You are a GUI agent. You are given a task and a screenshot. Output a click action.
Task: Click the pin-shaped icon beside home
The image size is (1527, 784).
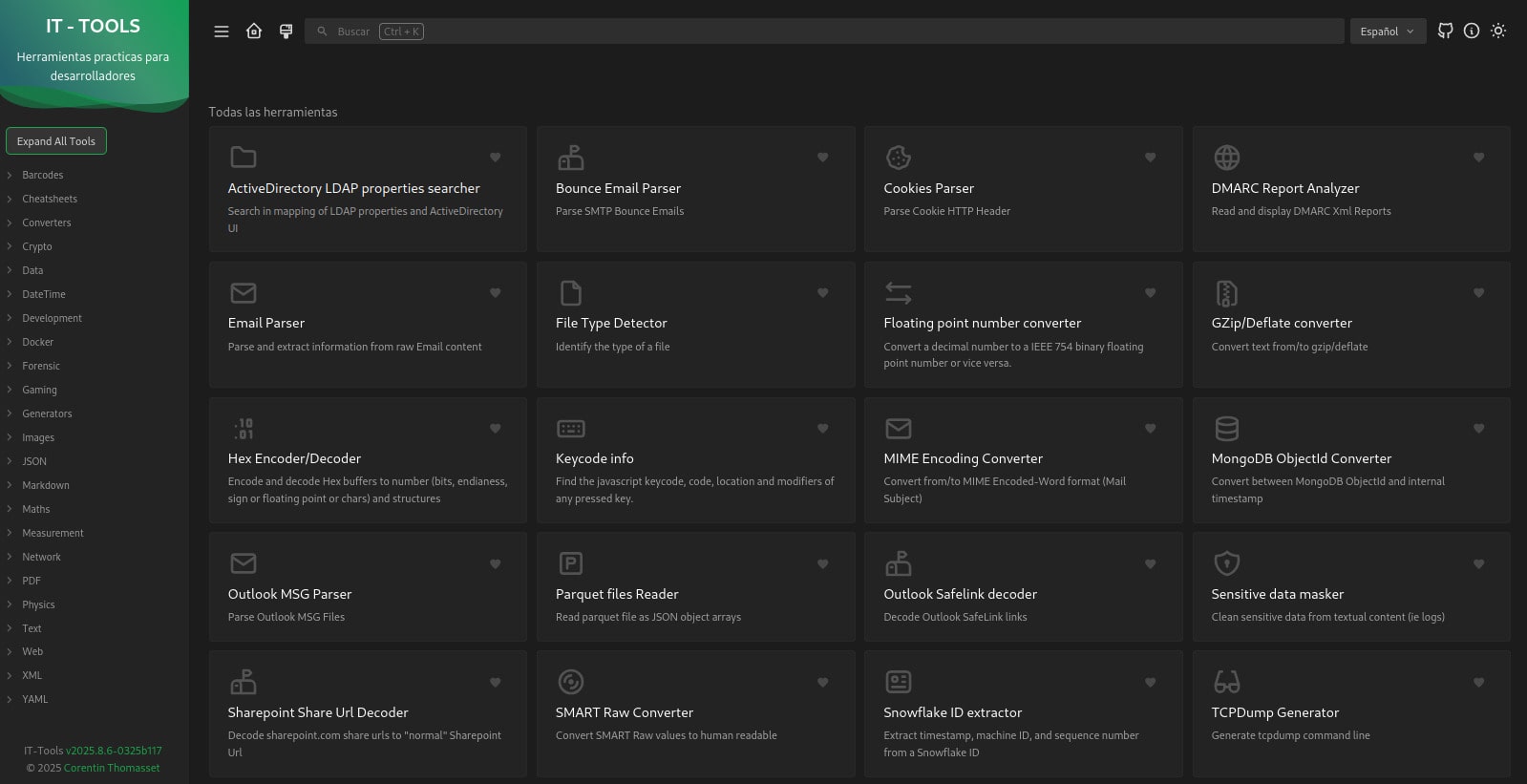tap(286, 32)
